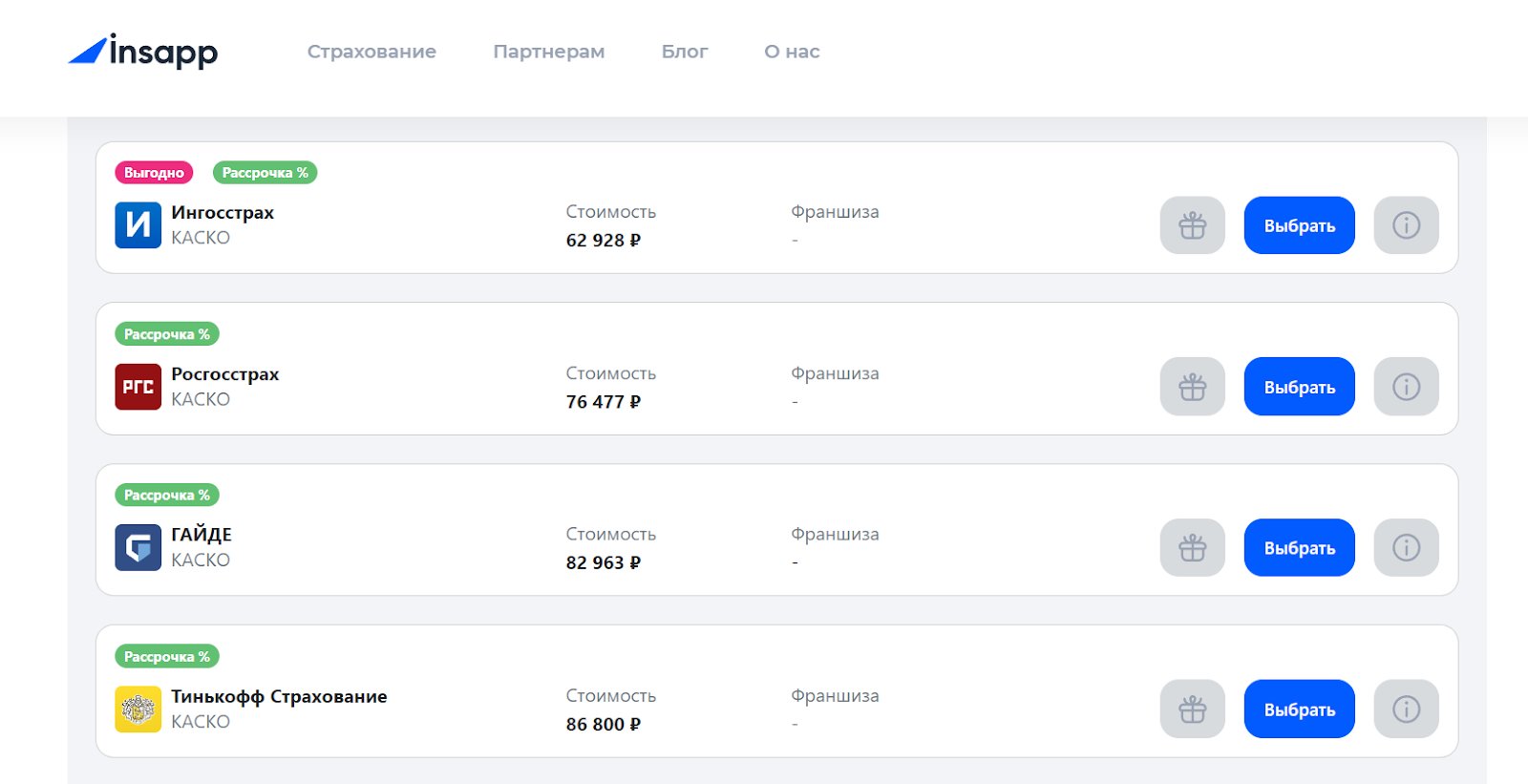
Task: Click Рассрочка % badge on Росгосстрах card
Action: (x=167, y=334)
